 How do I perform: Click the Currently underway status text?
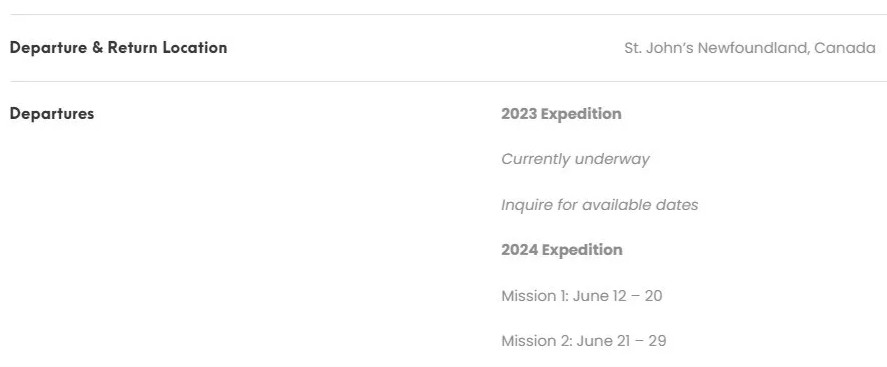pyautogui.click(x=575, y=159)
